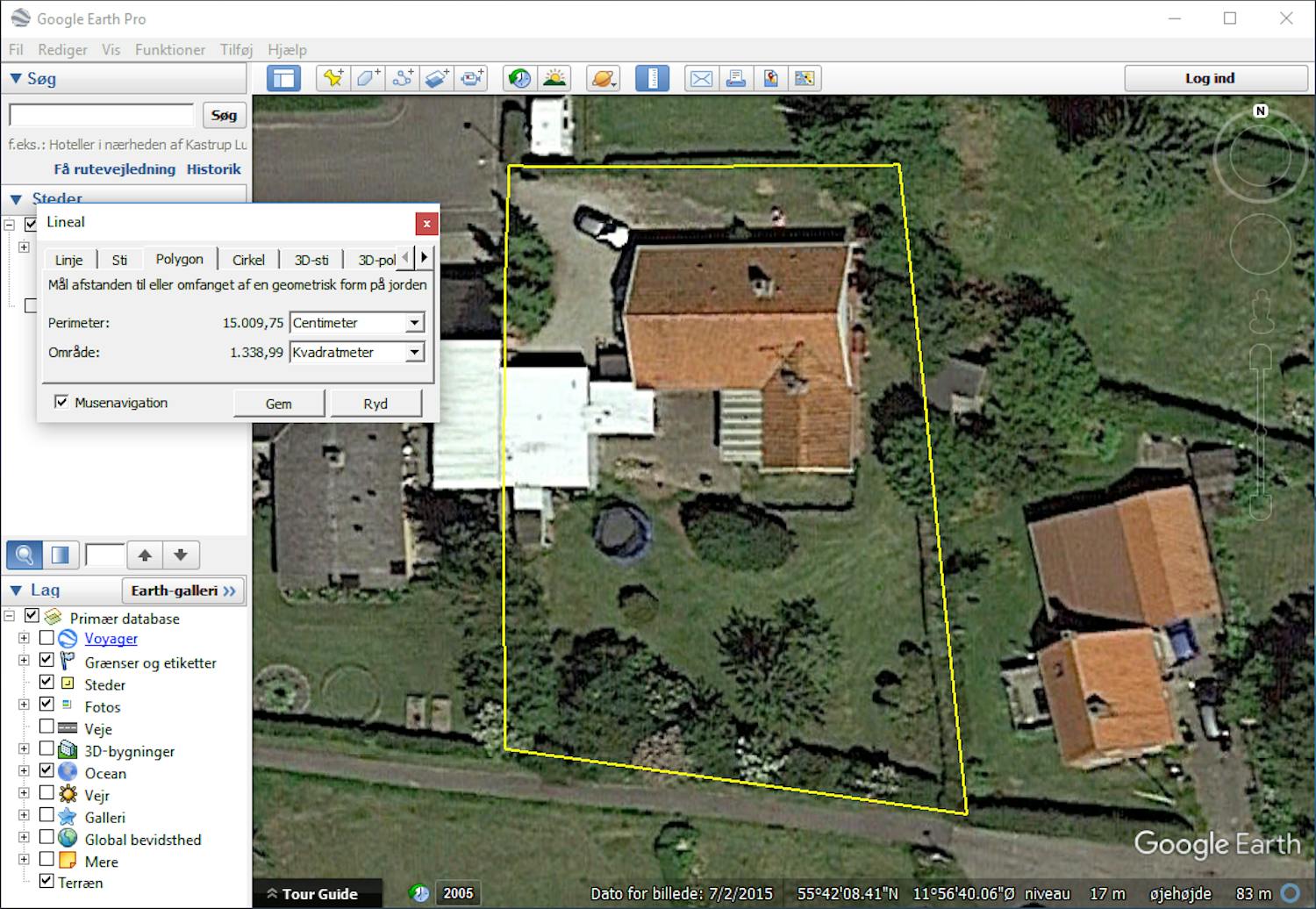Open the Kvadratmeter area unit dropdown
The image size is (1316, 909).
pos(414,353)
